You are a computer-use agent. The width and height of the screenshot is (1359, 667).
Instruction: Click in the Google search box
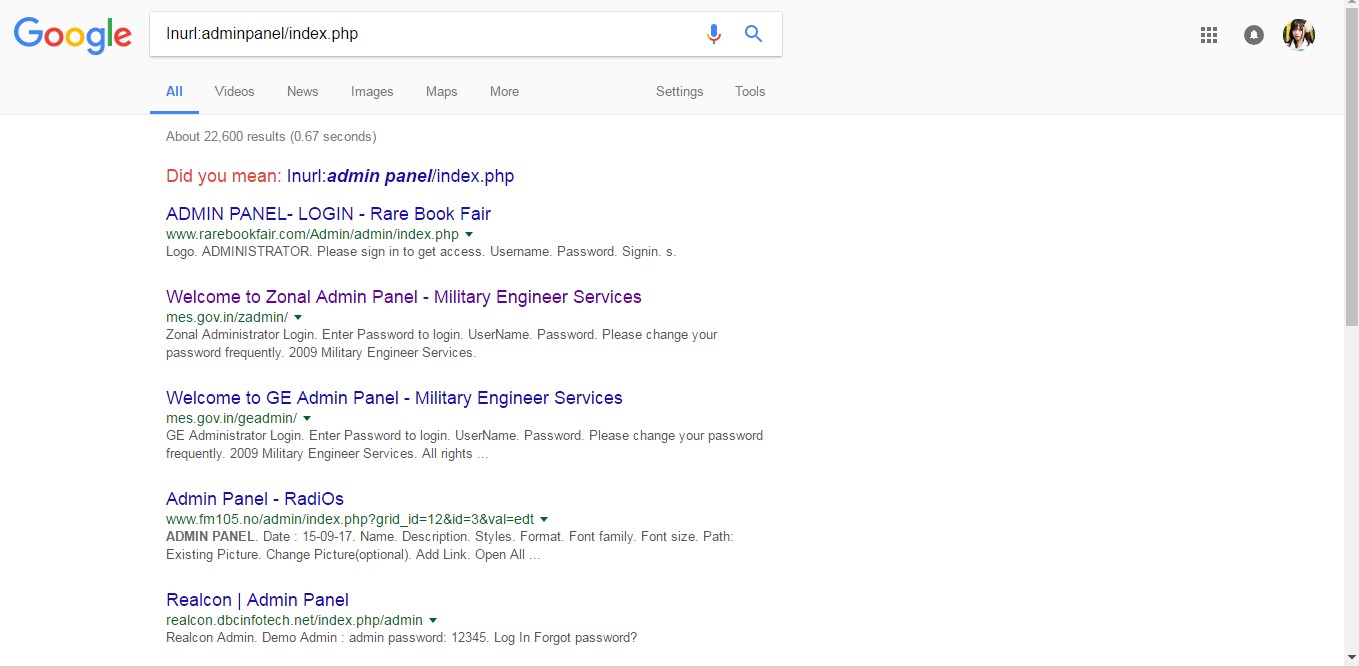(430, 34)
